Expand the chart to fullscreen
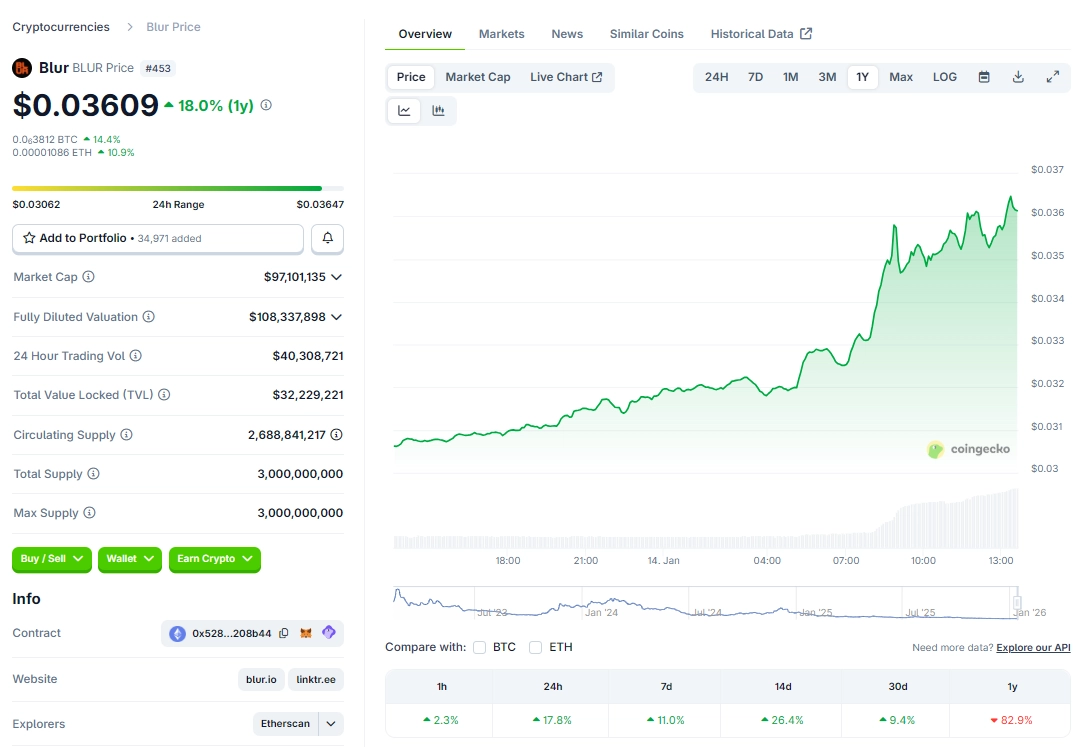 [1052, 76]
